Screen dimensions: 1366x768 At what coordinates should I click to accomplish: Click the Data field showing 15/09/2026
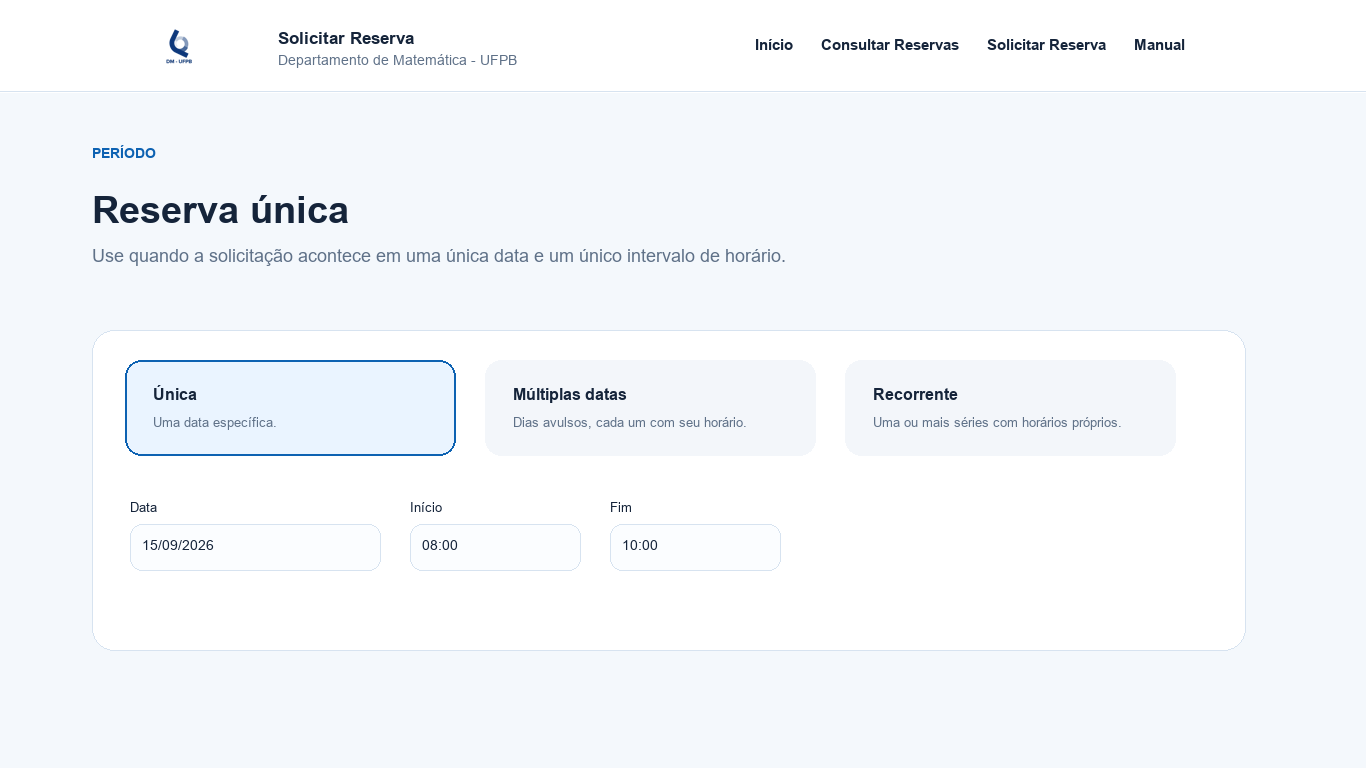[x=255, y=547]
